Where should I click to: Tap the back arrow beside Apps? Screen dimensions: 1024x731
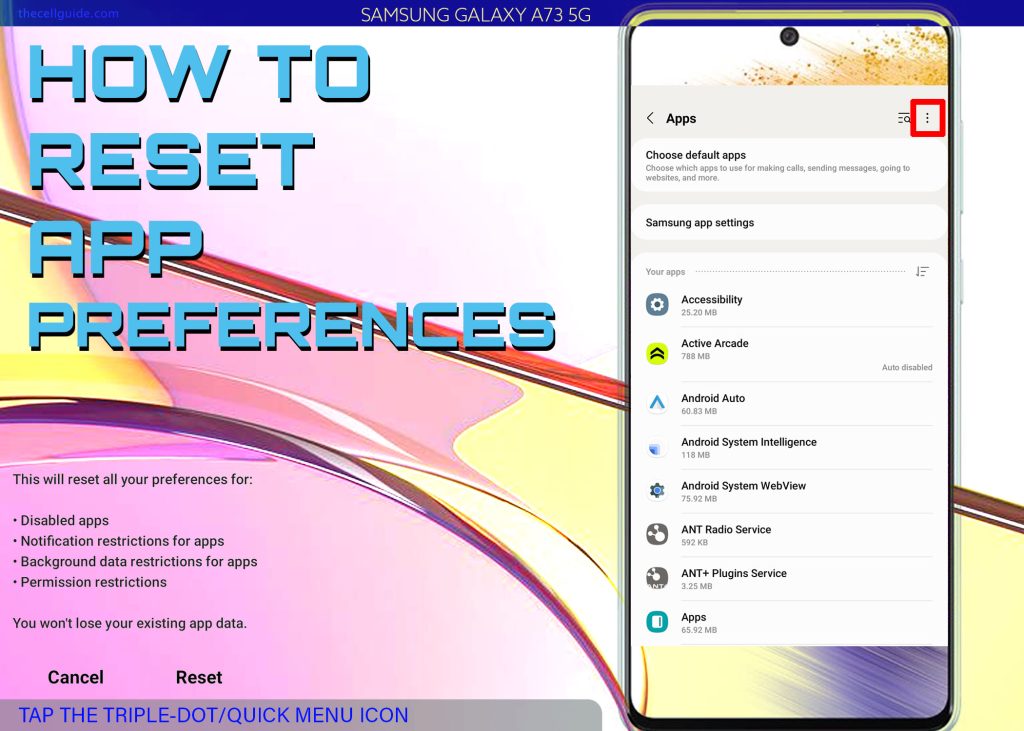click(650, 118)
